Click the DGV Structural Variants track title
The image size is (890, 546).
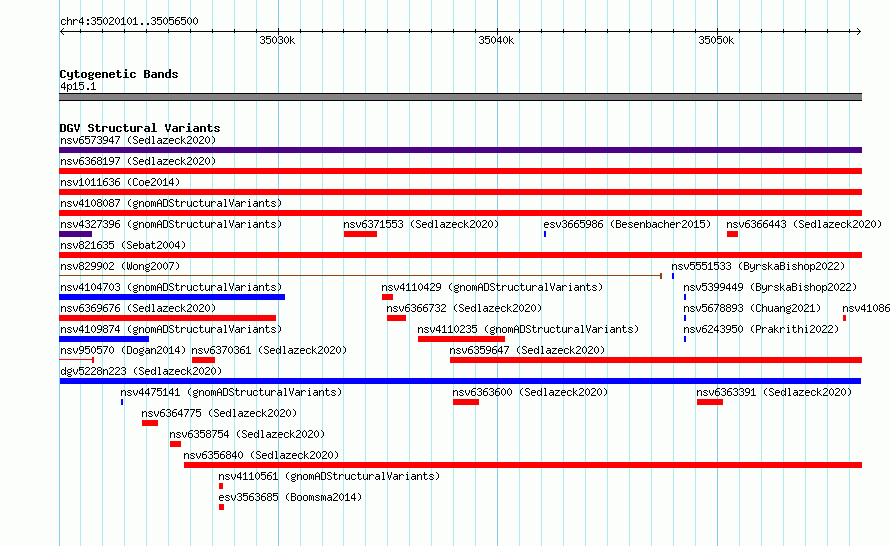point(140,128)
